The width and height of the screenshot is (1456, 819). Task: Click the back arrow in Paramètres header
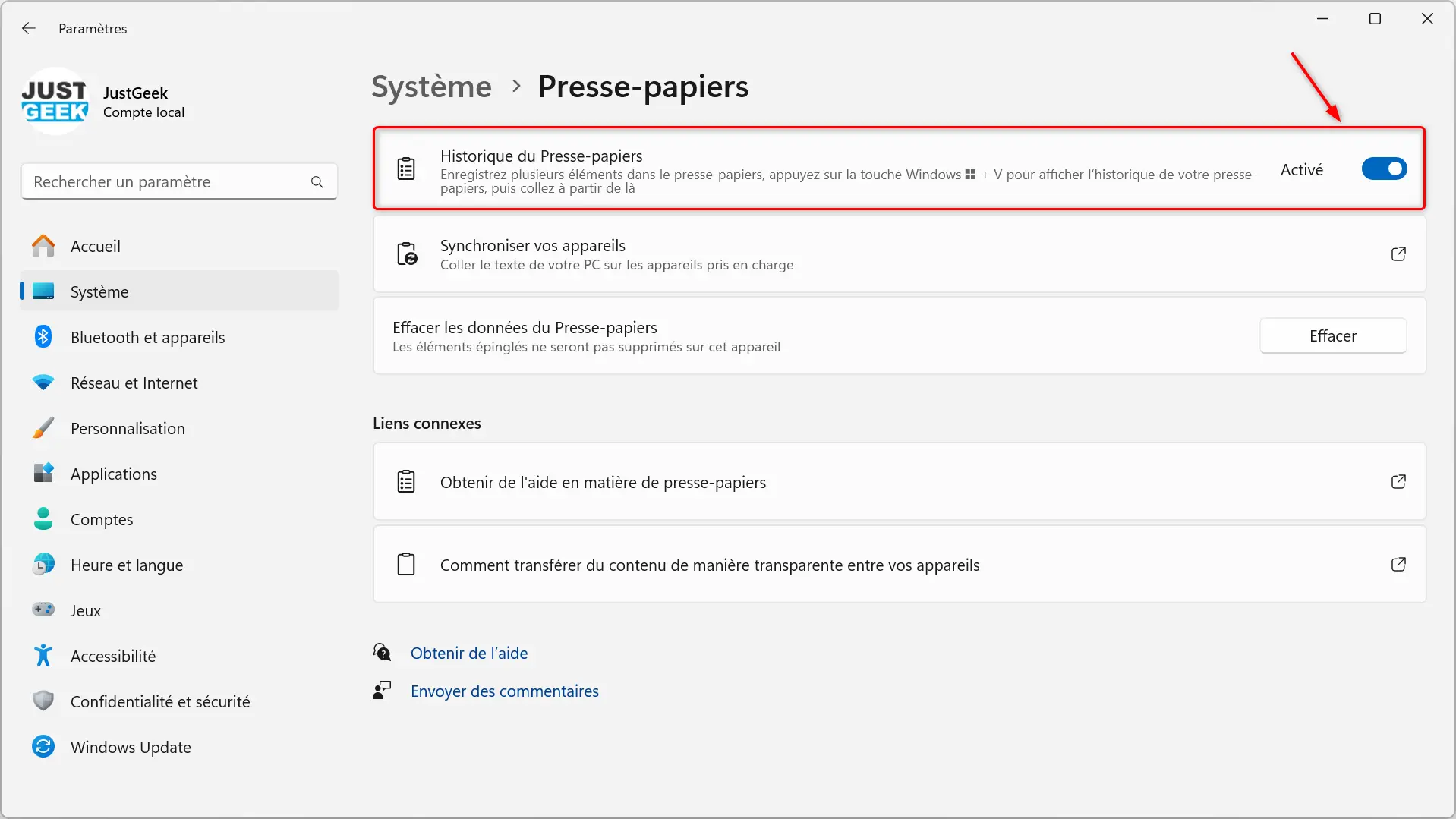[29, 28]
